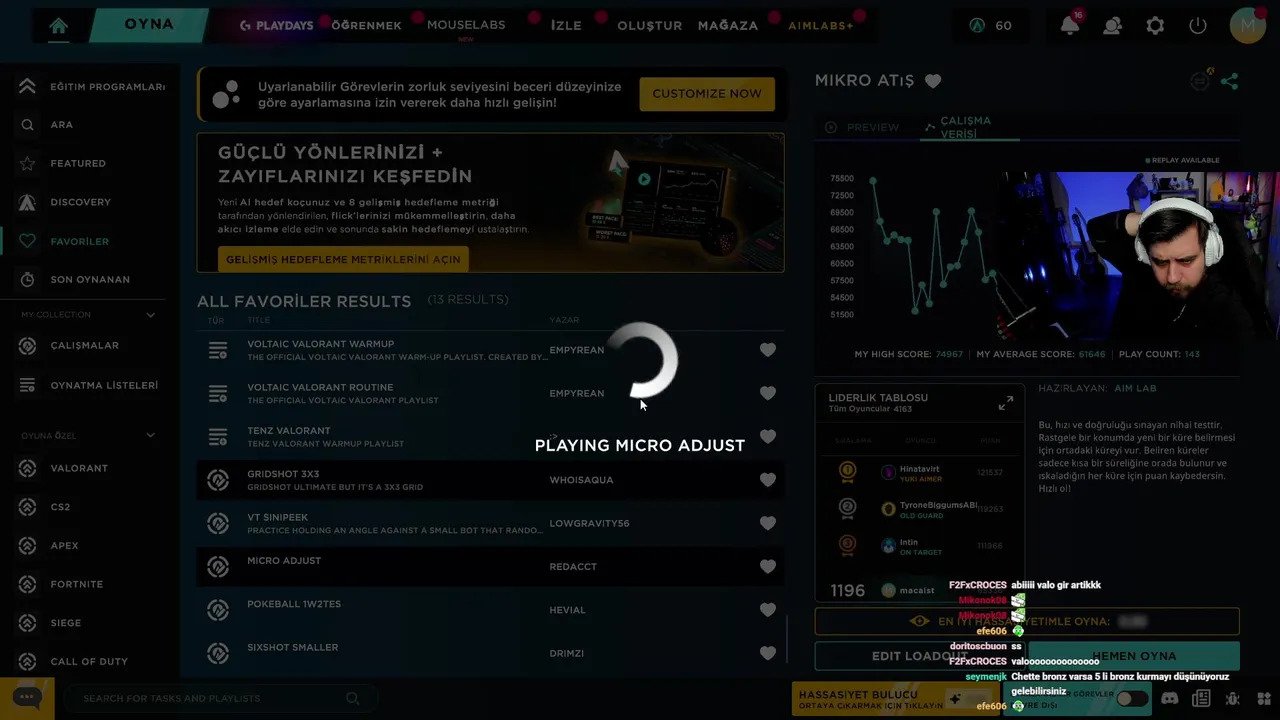Open the Mağaza menu item
1280x720 pixels.
pos(728,26)
